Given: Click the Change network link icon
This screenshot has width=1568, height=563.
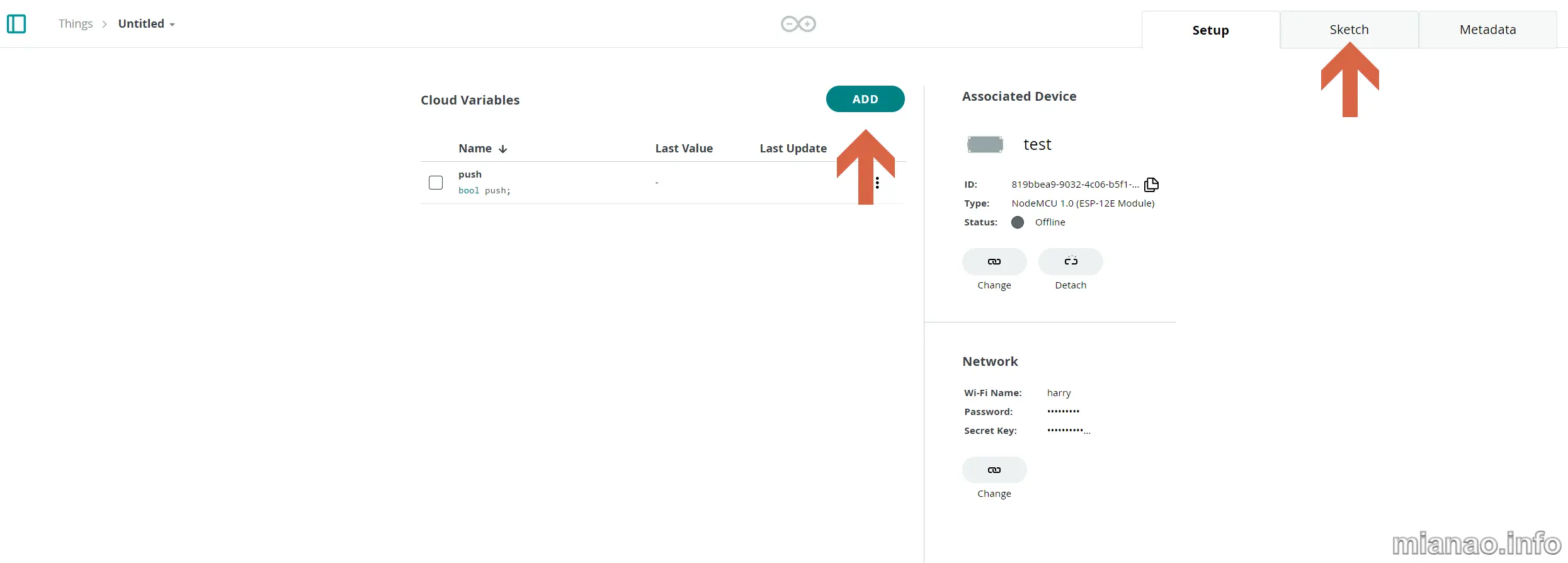Looking at the screenshot, I should tap(994, 470).
